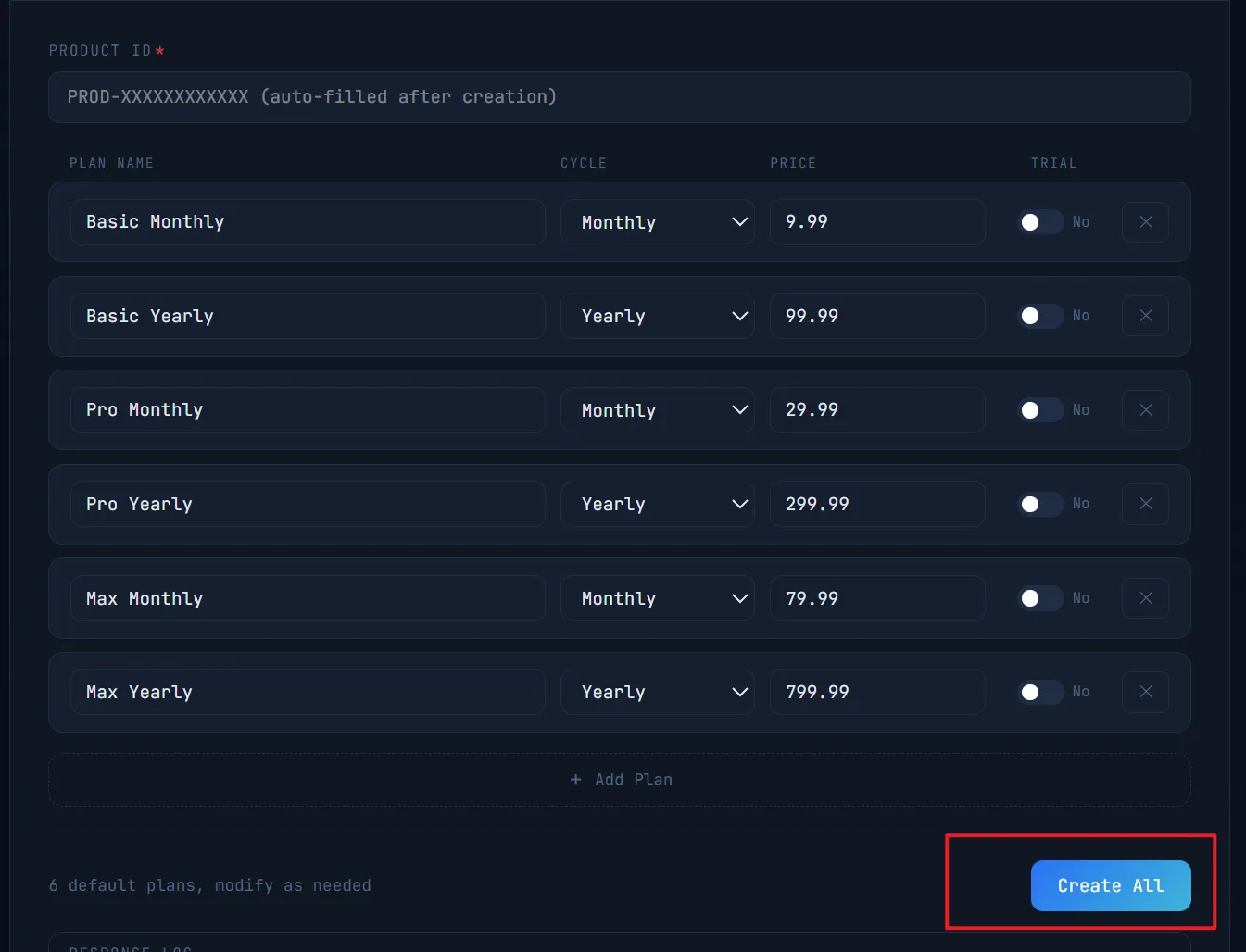Screen dimensions: 1246x952
Task: Focus the Max Monthly plan name field
Action: pyautogui.click(x=308, y=598)
